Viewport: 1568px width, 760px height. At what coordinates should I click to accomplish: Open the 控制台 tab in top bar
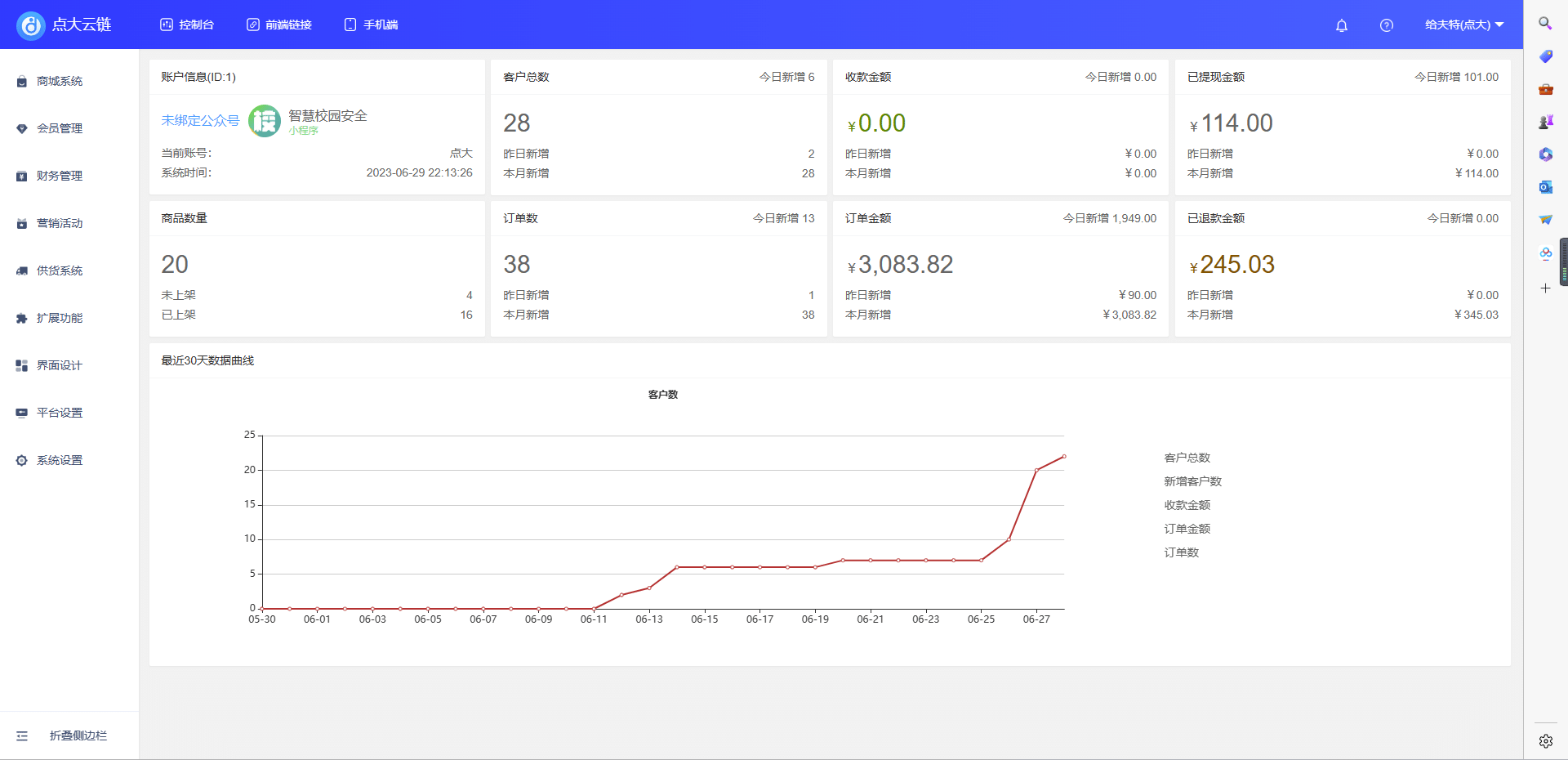pos(187,25)
